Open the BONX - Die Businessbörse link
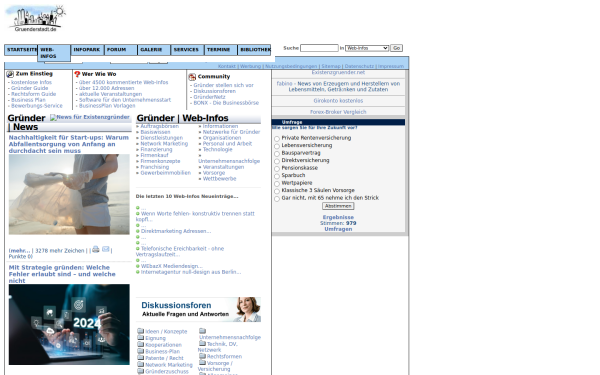Screen dimensions: 600x375 point(226,103)
